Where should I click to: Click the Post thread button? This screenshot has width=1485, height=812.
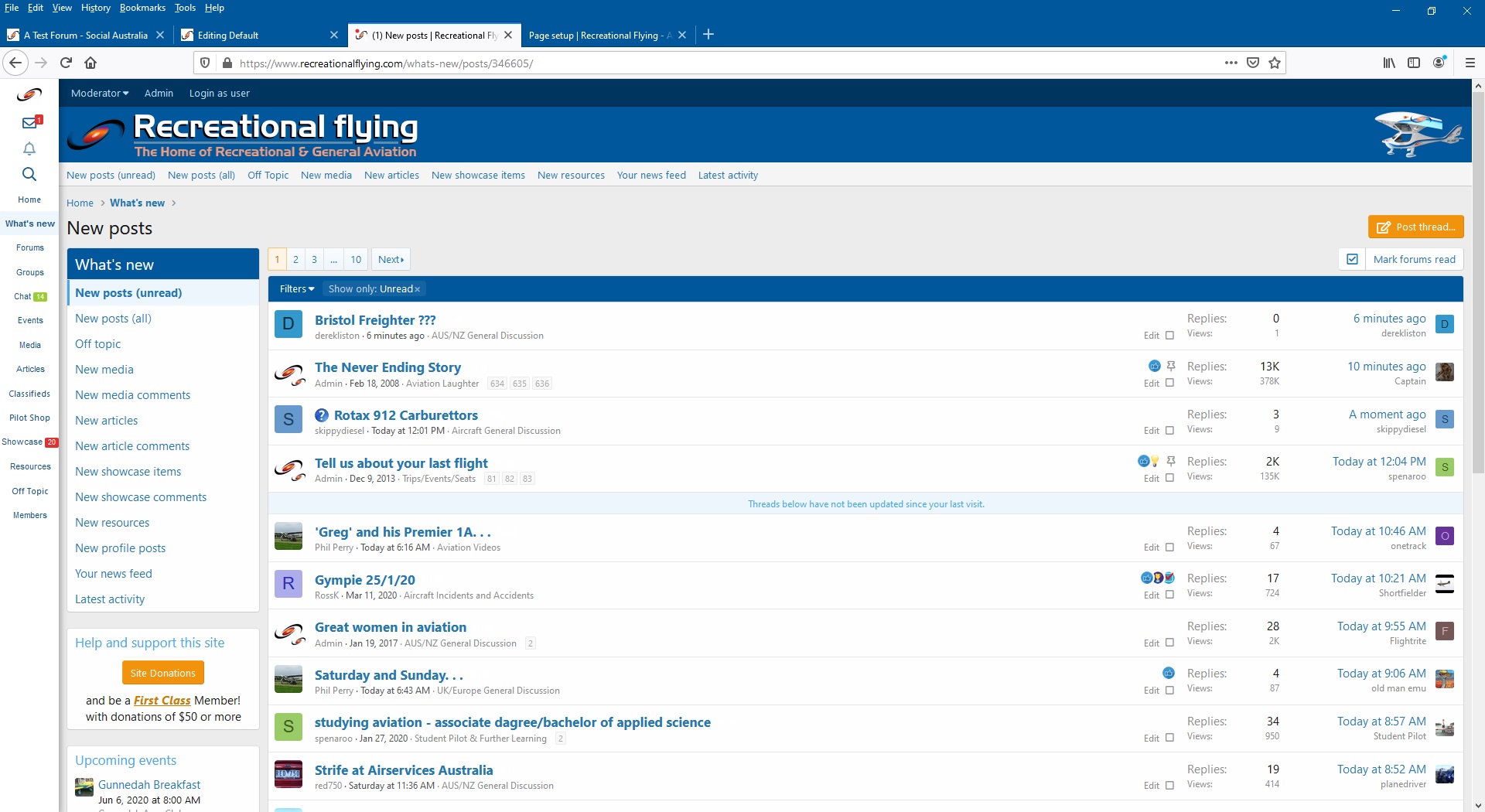pos(1415,227)
